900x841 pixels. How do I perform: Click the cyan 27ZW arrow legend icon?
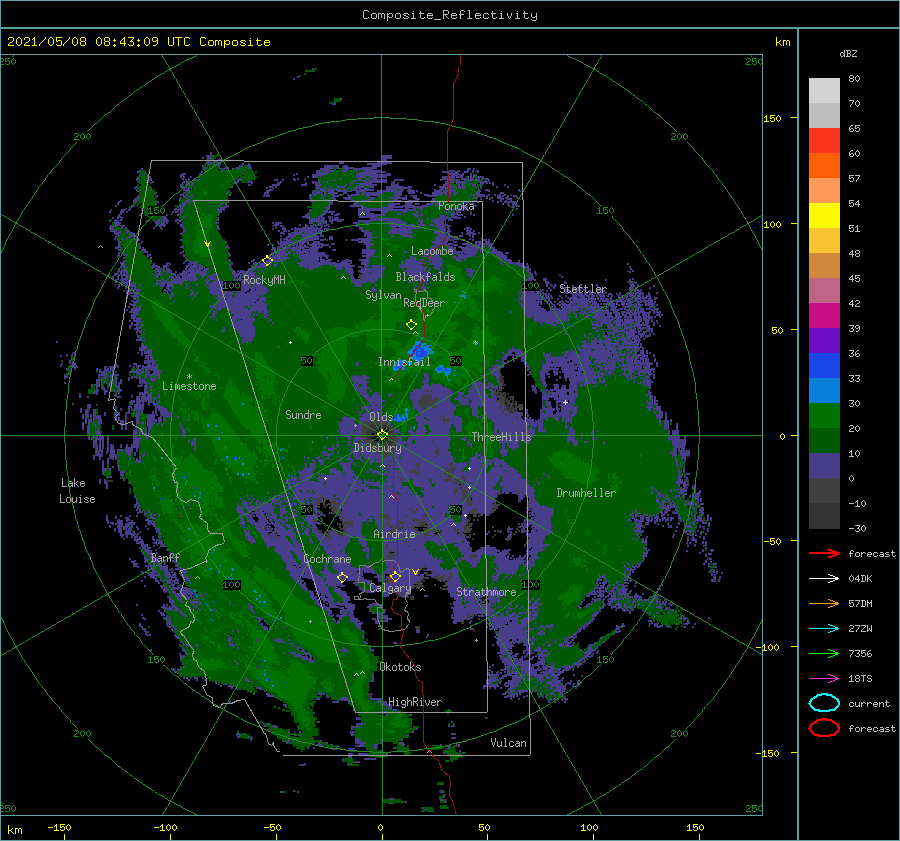(x=824, y=629)
